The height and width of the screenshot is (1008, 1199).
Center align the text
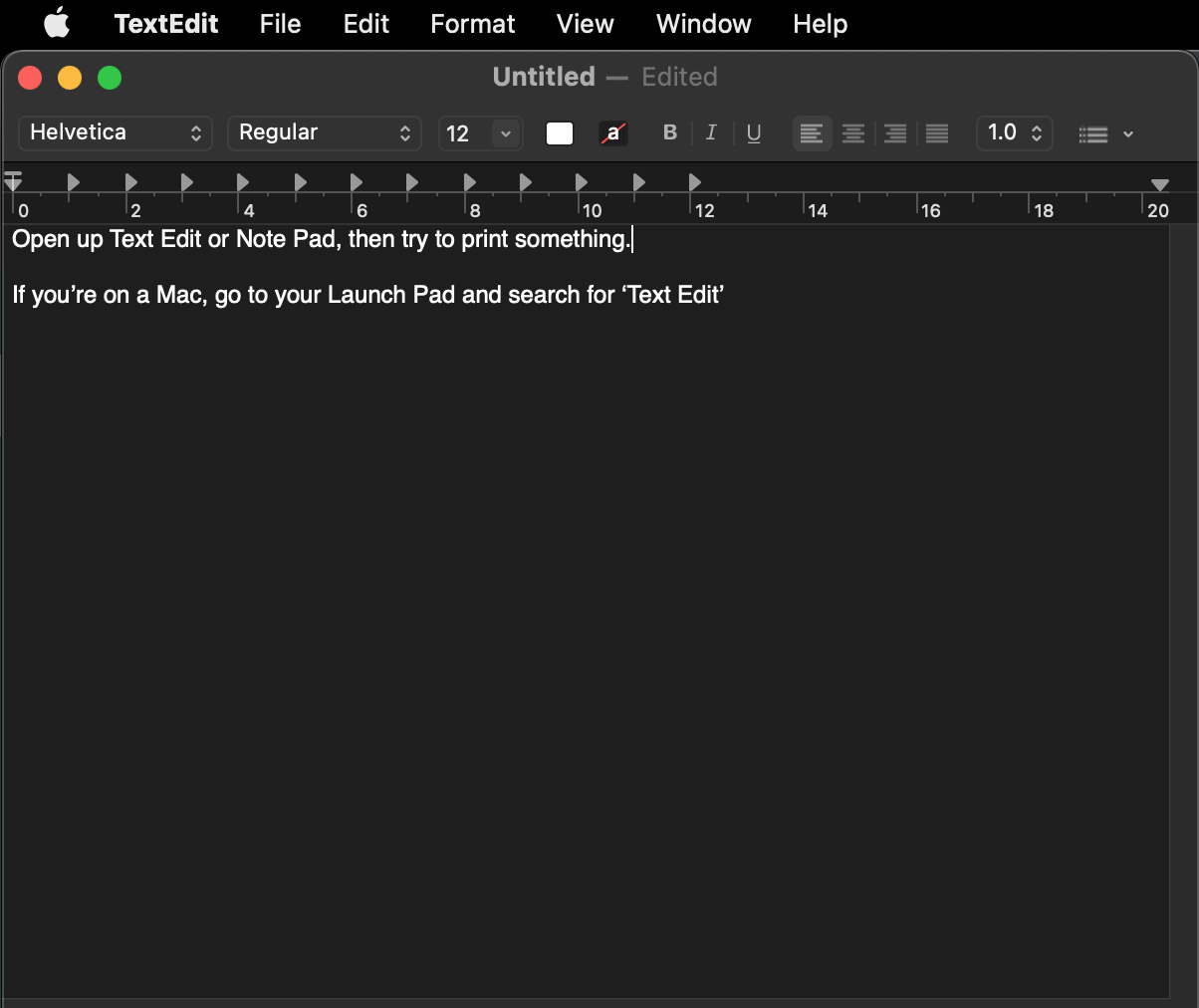point(853,133)
